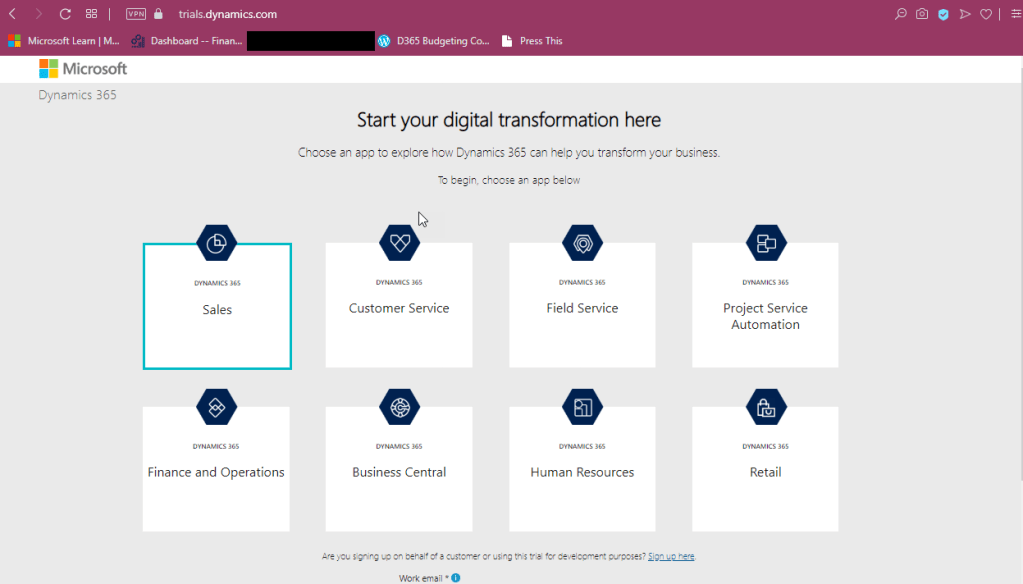Click the Project Service Automation icon
This screenshot has width=1023, height=584.
tap(766, 243)
